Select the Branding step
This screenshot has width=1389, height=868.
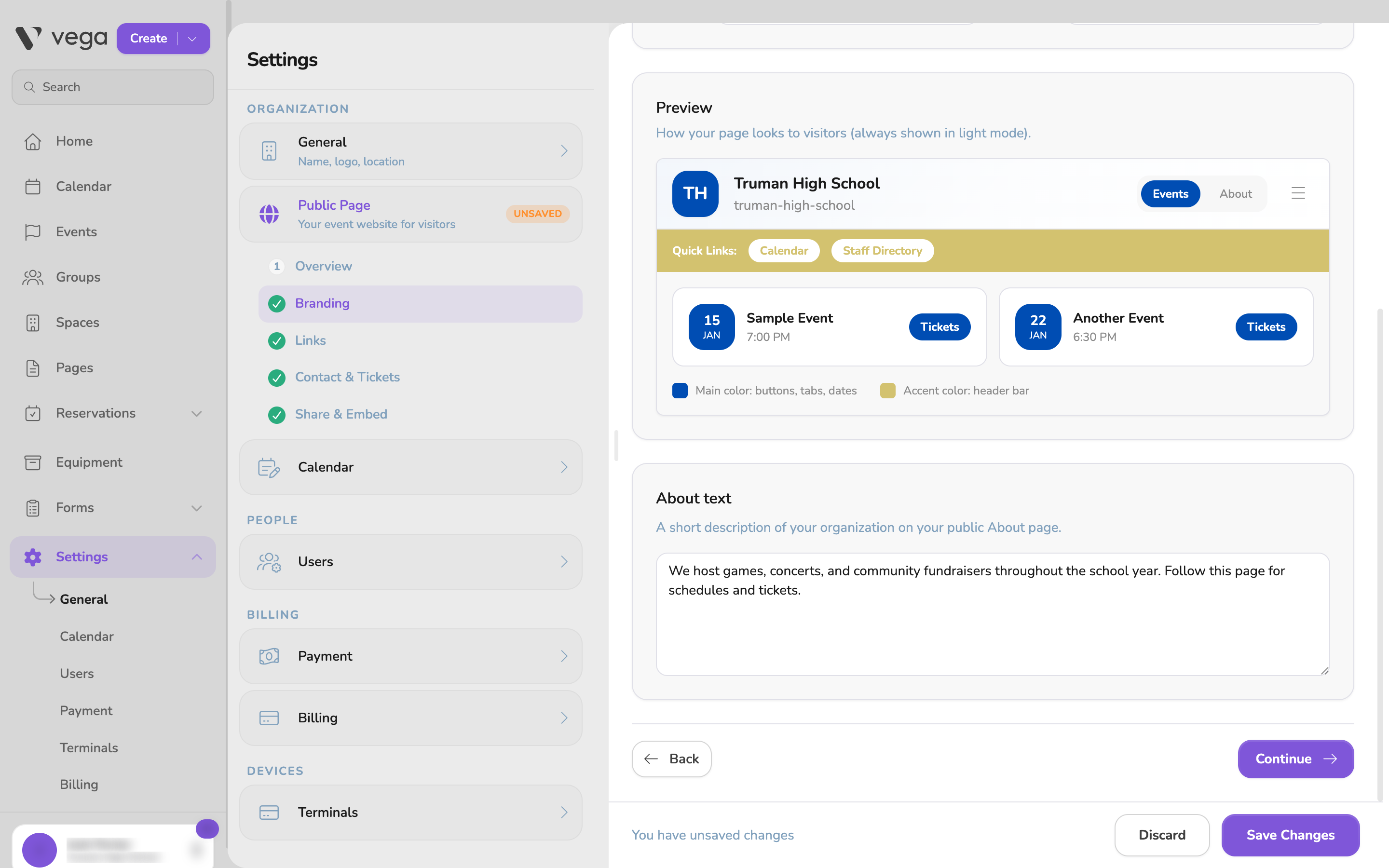420,304
